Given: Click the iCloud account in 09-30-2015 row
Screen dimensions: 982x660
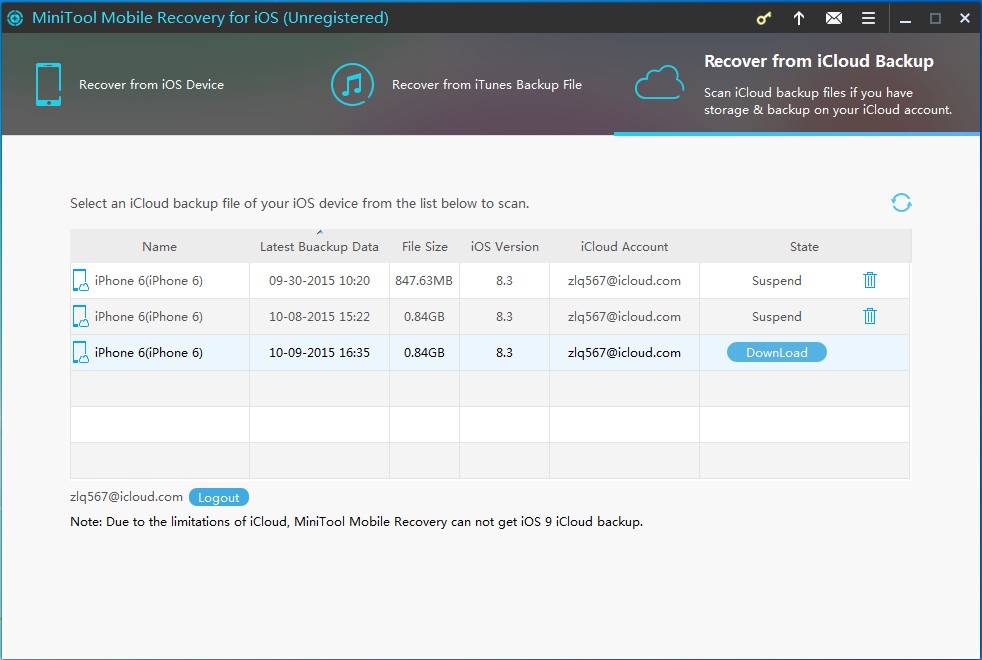Looking at the screenshot, I should point(624,281).
